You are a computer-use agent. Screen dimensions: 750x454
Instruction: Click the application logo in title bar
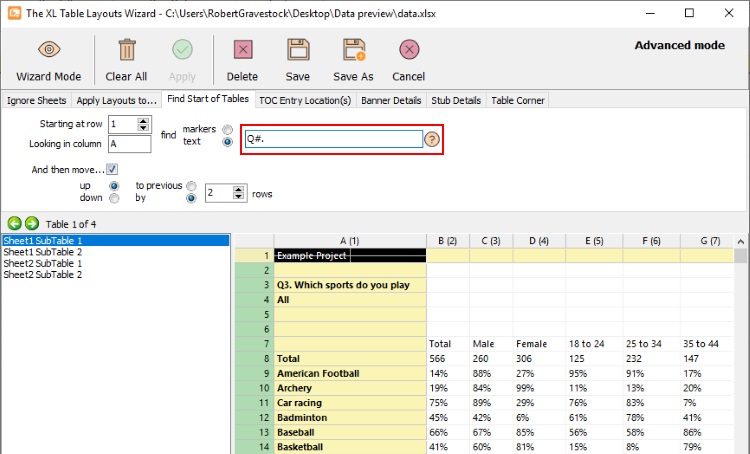(x=14, y=13)
